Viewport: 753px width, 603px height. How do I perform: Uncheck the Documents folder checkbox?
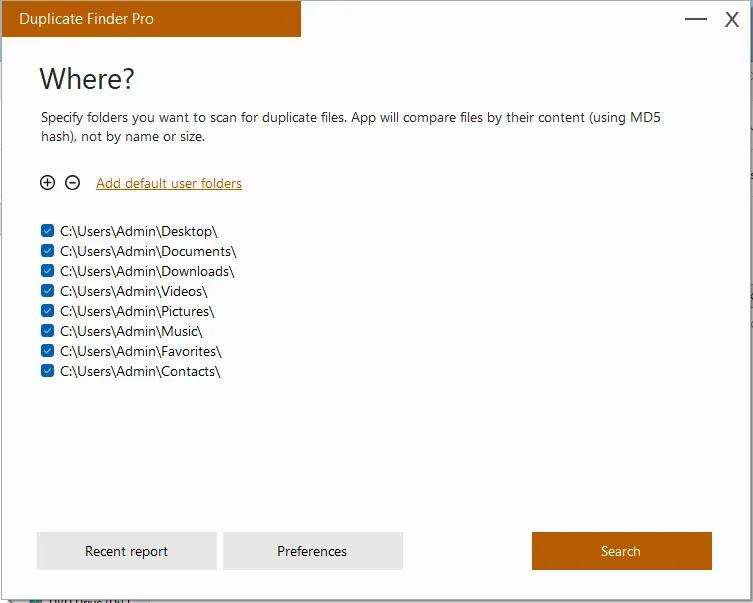[x=47, y=251]
